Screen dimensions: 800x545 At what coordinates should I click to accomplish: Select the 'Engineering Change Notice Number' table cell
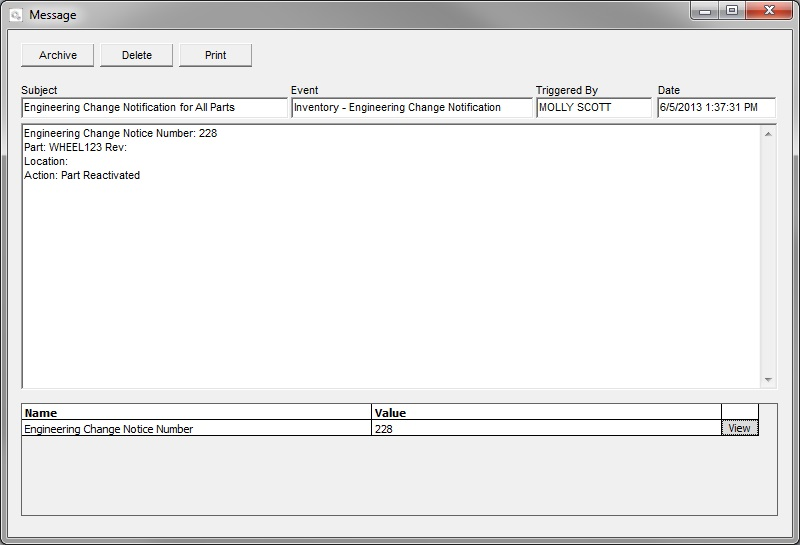[x=196, y=428]
